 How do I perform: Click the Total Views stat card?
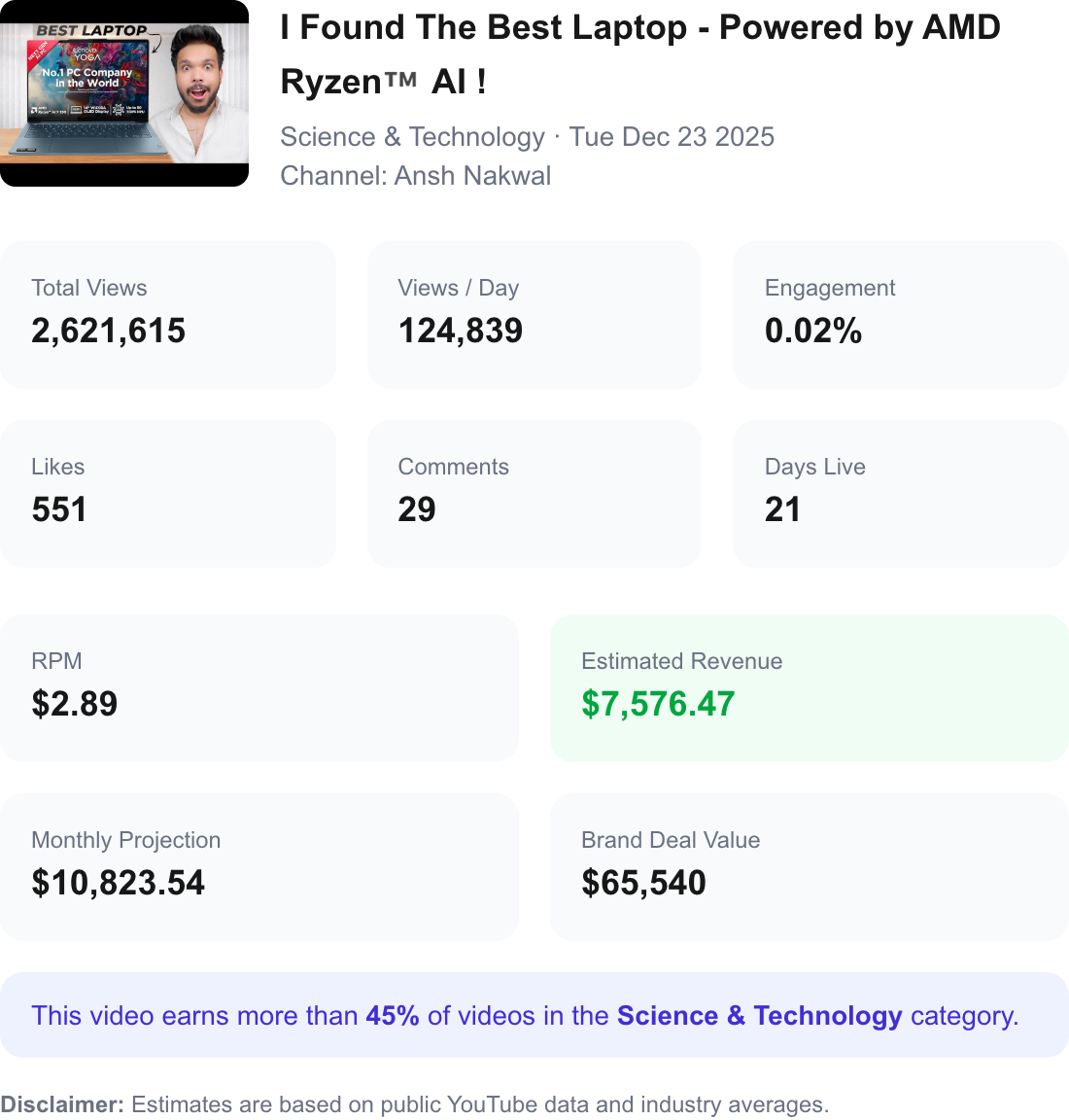pyautogui.click(x=167, y=315)
